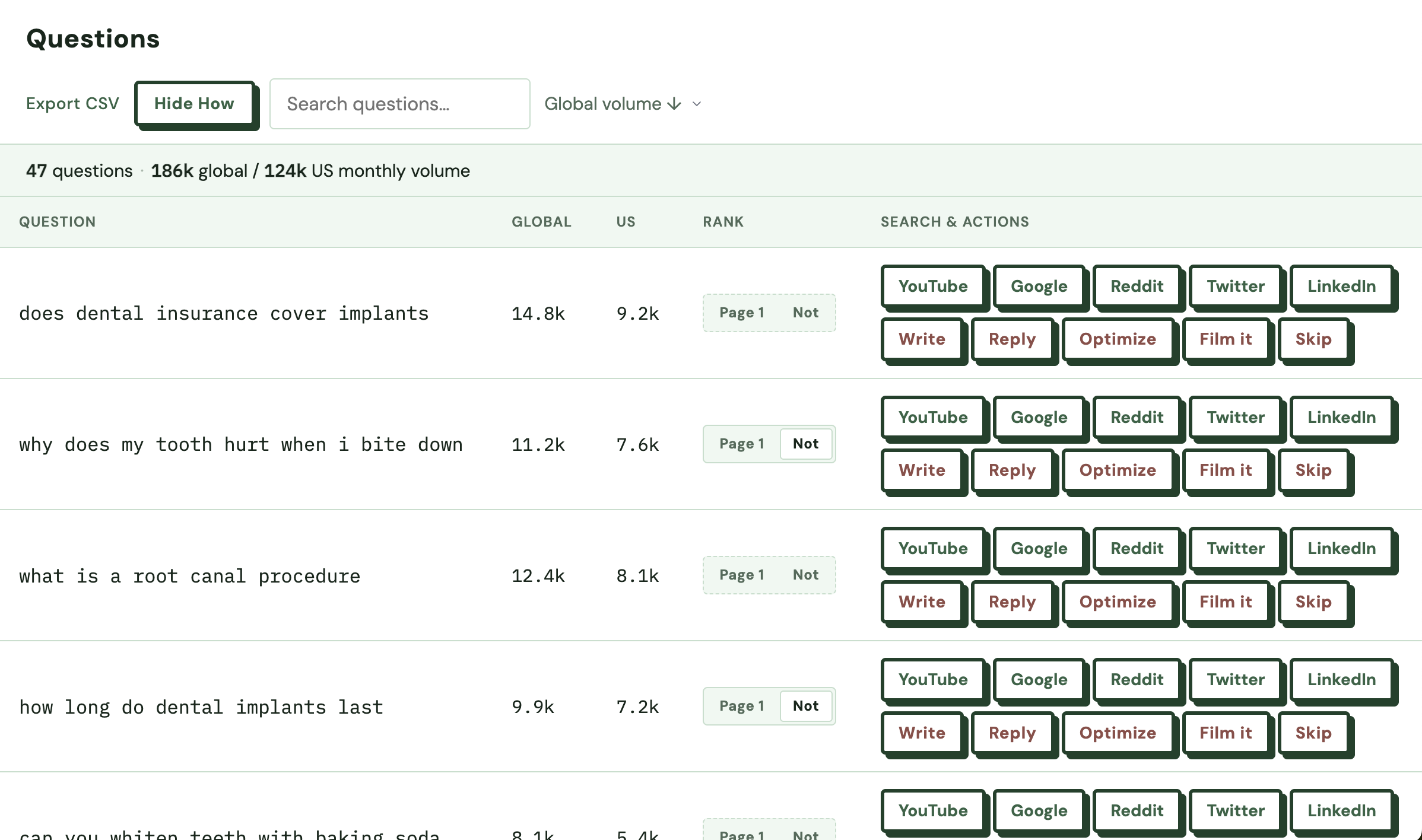The image size is (1422, 840).
Task: Click Film it for 'does dental insurance cover implants'
Action: pos(1226,339)
